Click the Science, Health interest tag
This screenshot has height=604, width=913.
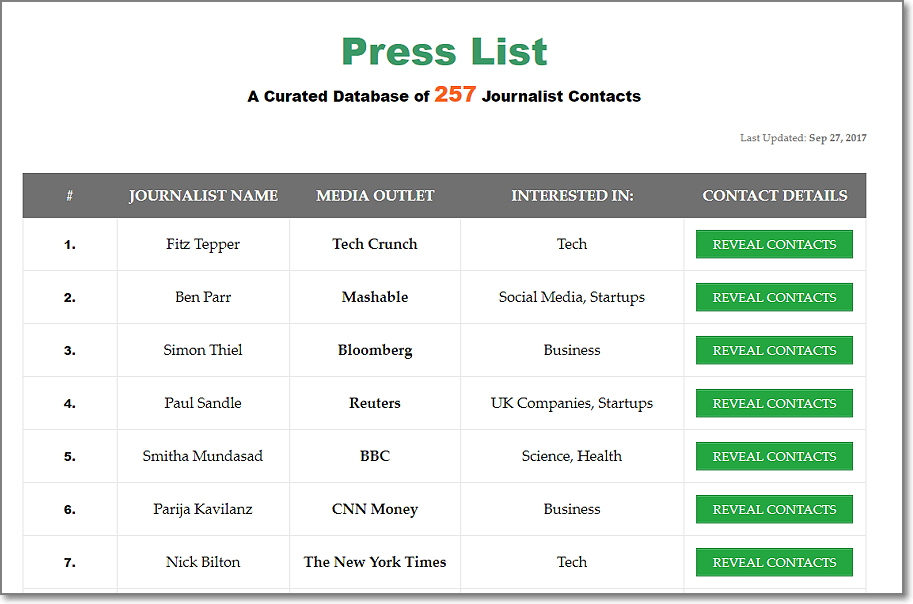[x=571, y=456]
